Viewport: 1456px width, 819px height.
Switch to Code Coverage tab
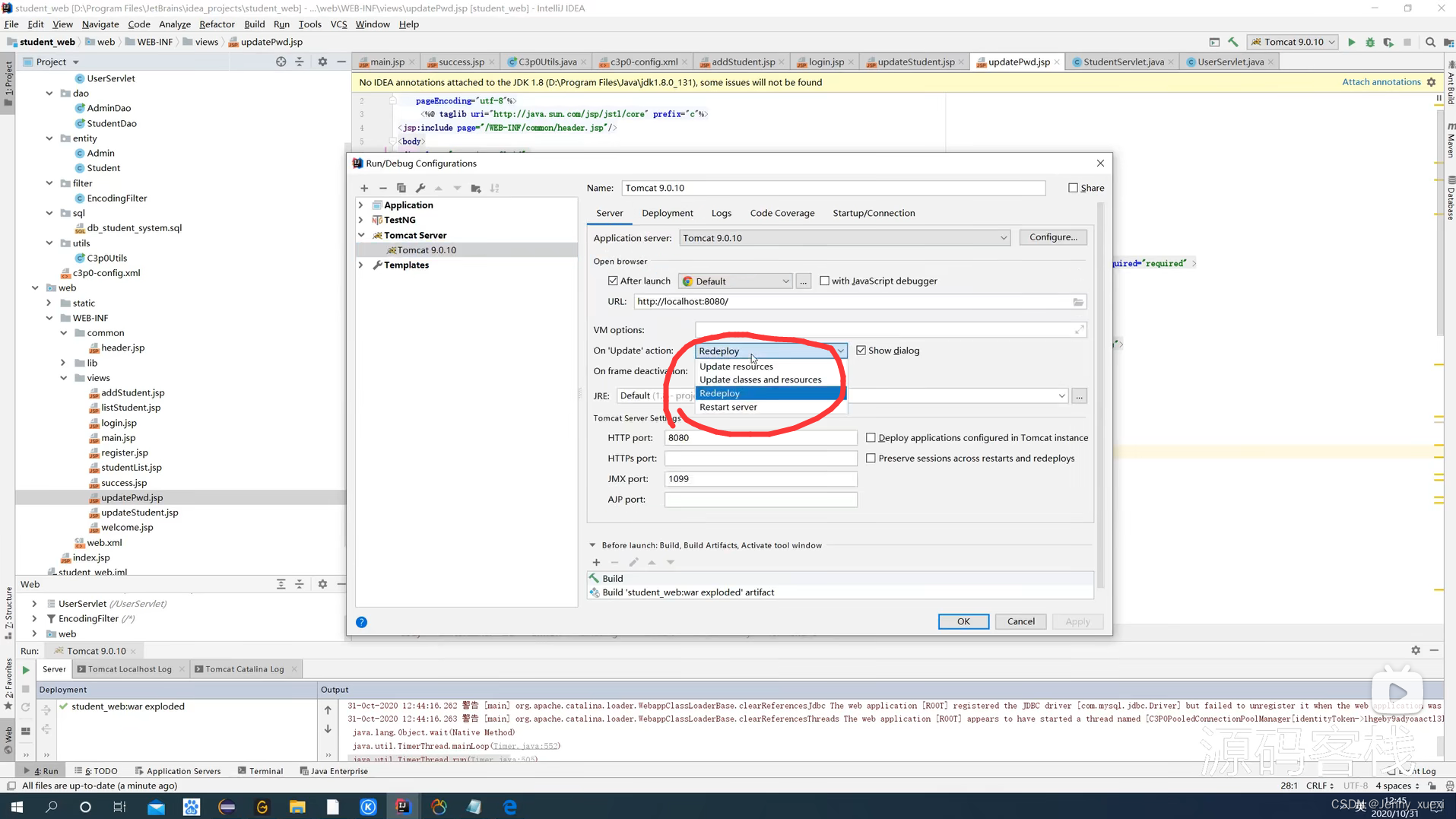pyautogui.click(x=782, y=213)
